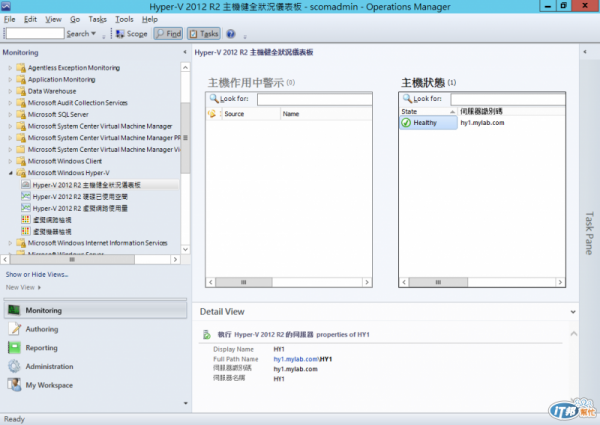Open the Edit menu
This screenshot has height=425, width=600.
[30, 19]
